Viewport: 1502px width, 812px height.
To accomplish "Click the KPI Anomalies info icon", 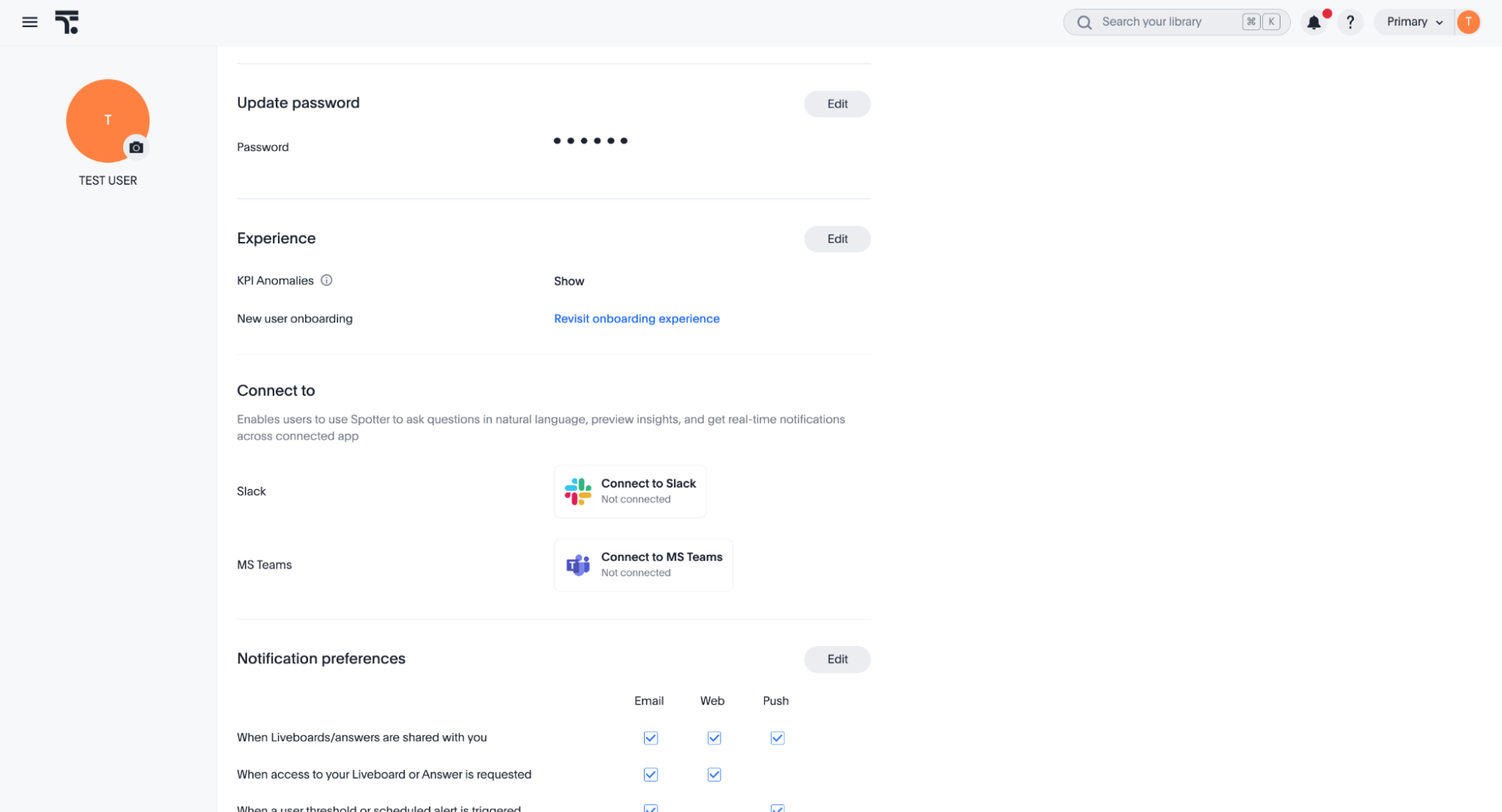I will [x=326, y=280].
